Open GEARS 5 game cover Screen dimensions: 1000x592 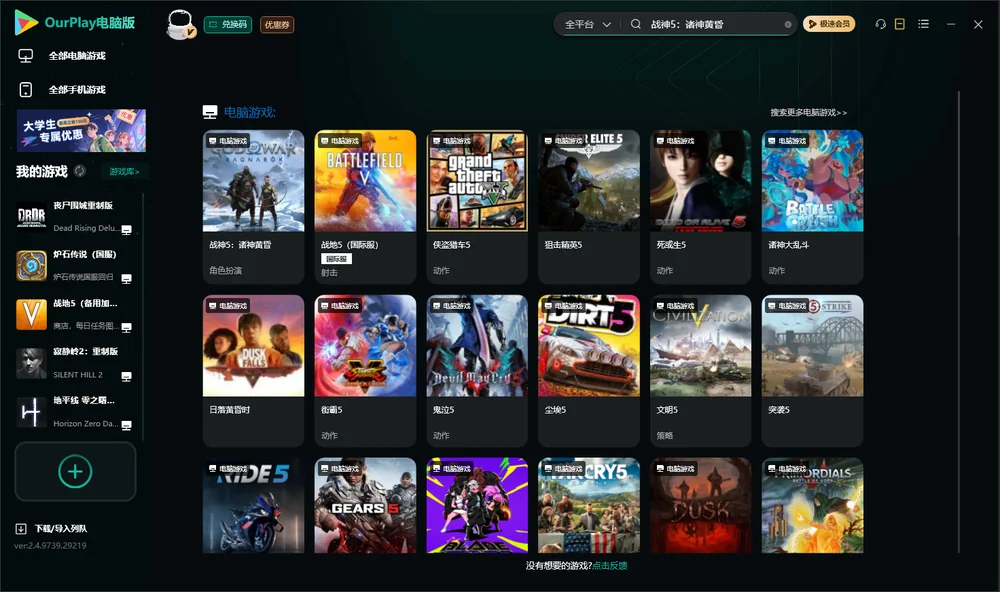(365, 505)
